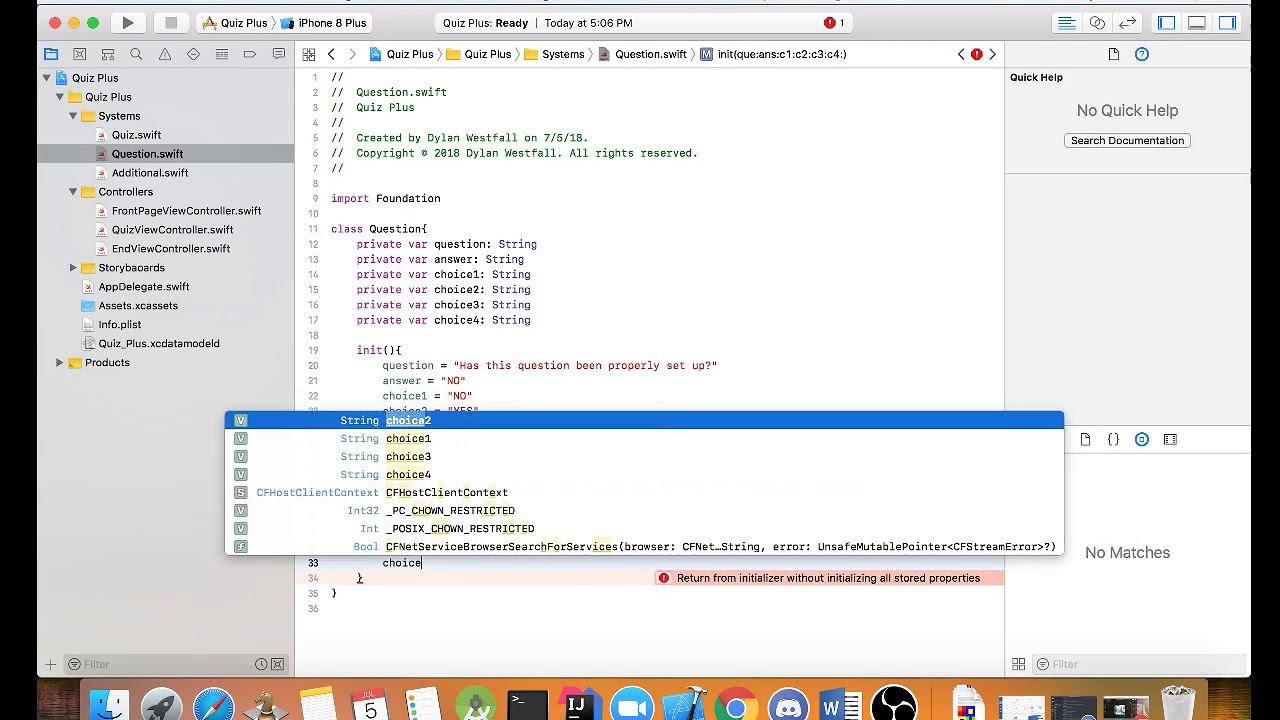
Task: Run the project with the Play button
Action: 128,22
